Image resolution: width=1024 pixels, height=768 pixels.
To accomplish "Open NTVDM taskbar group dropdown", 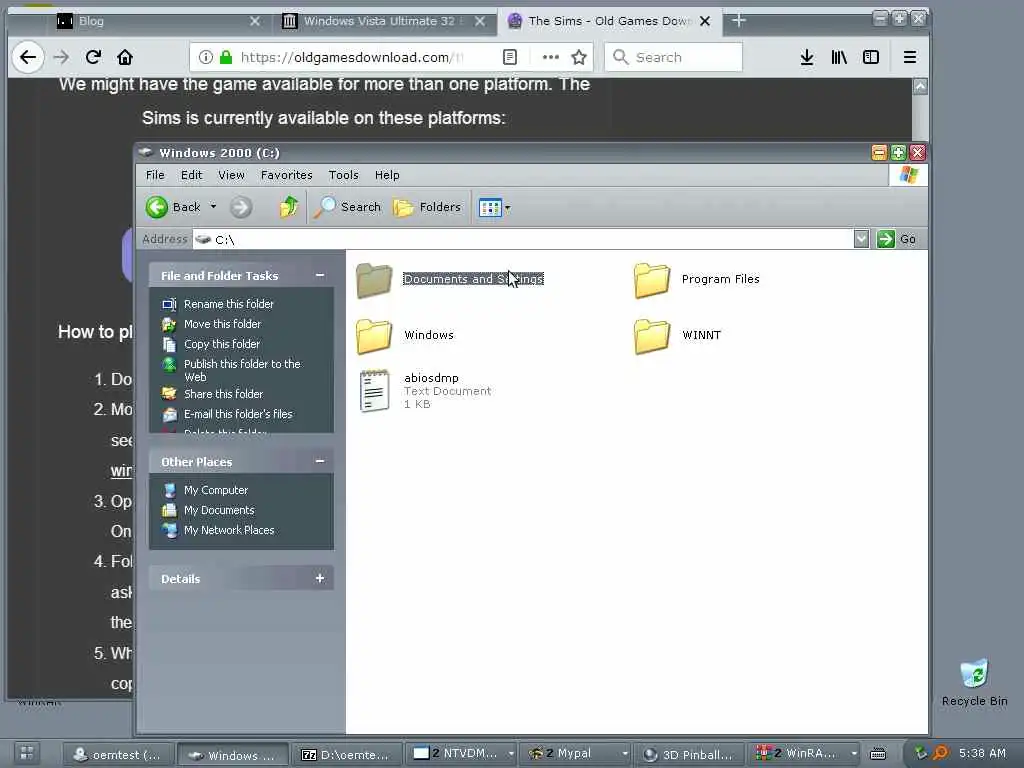I will (511, 754).
